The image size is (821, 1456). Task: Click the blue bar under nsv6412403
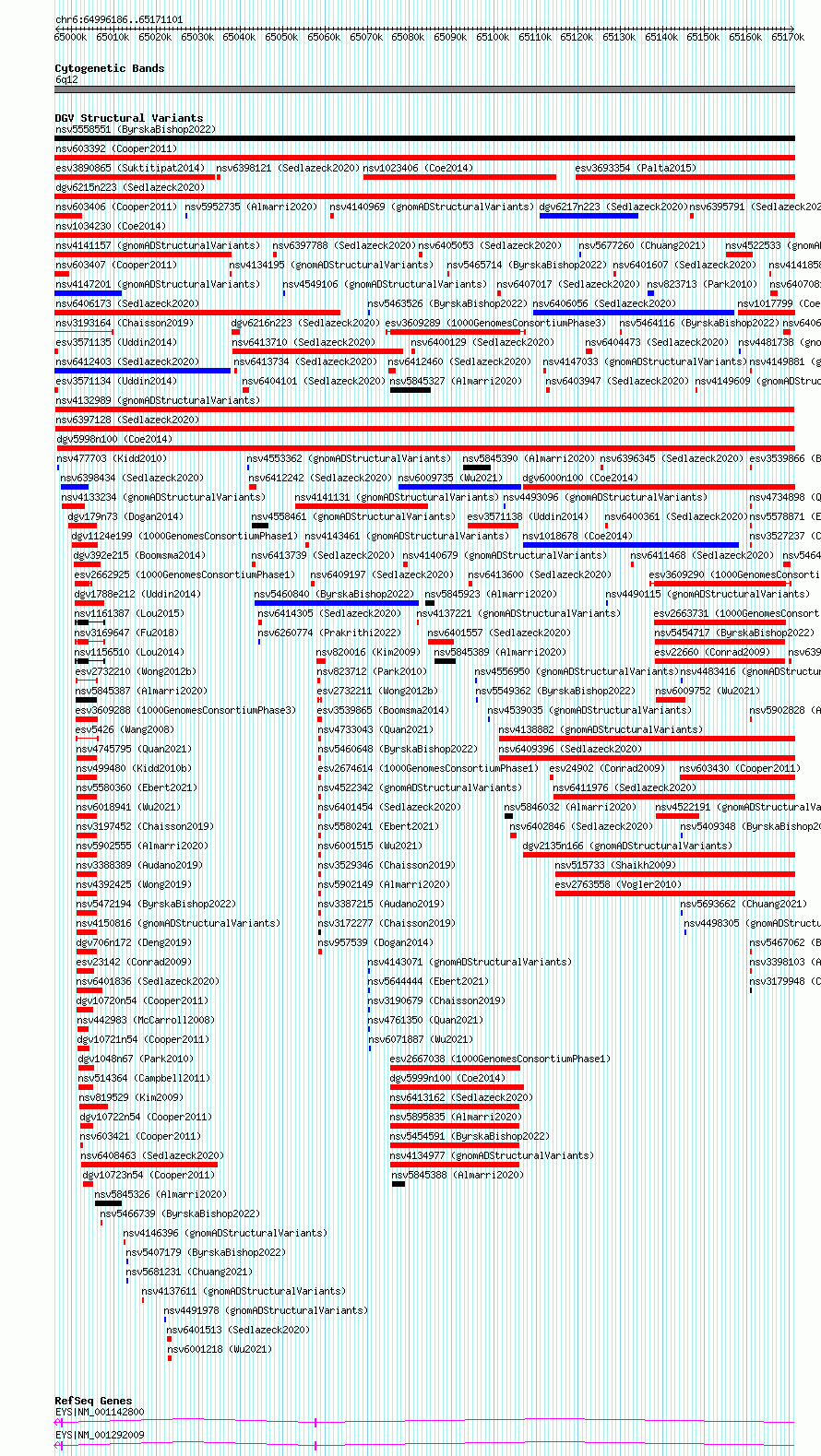click(142, 371)
